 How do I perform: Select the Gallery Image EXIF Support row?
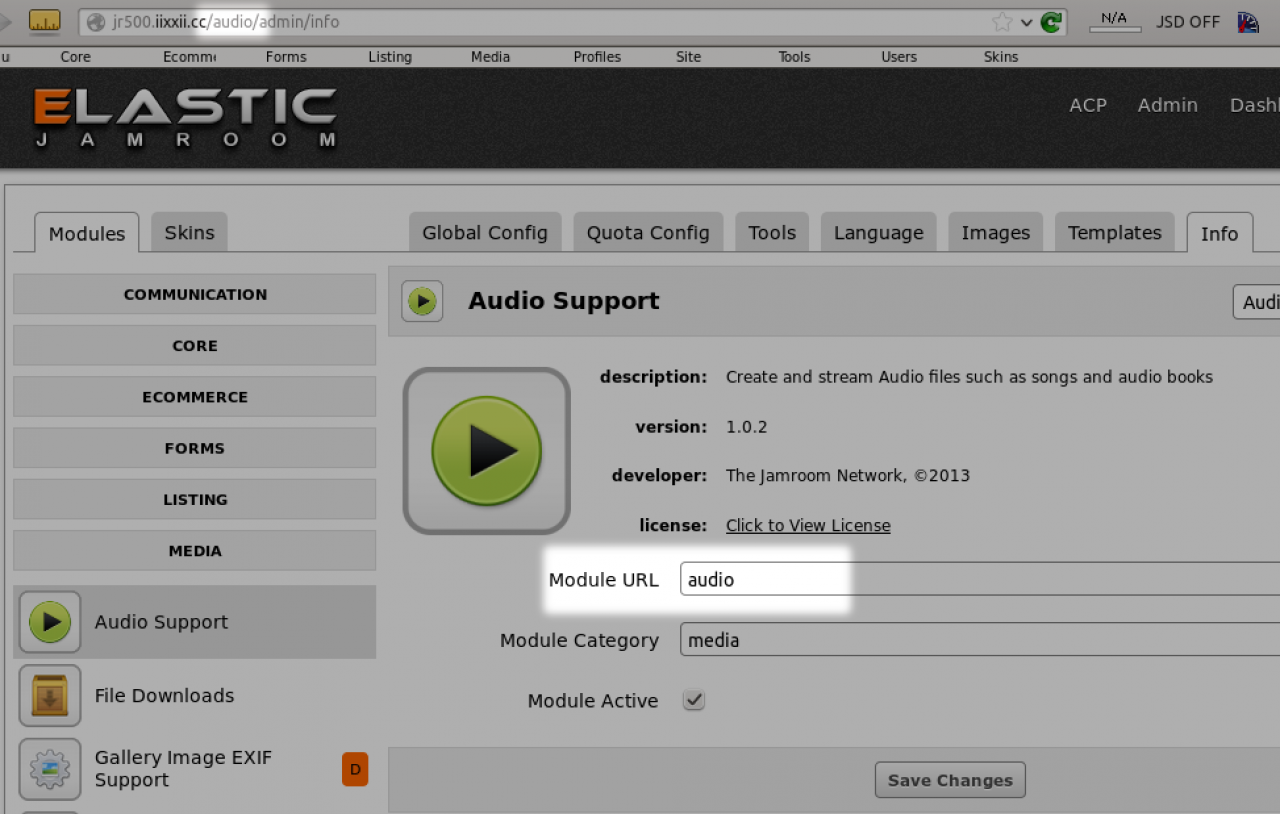click(x=195, y=769)
